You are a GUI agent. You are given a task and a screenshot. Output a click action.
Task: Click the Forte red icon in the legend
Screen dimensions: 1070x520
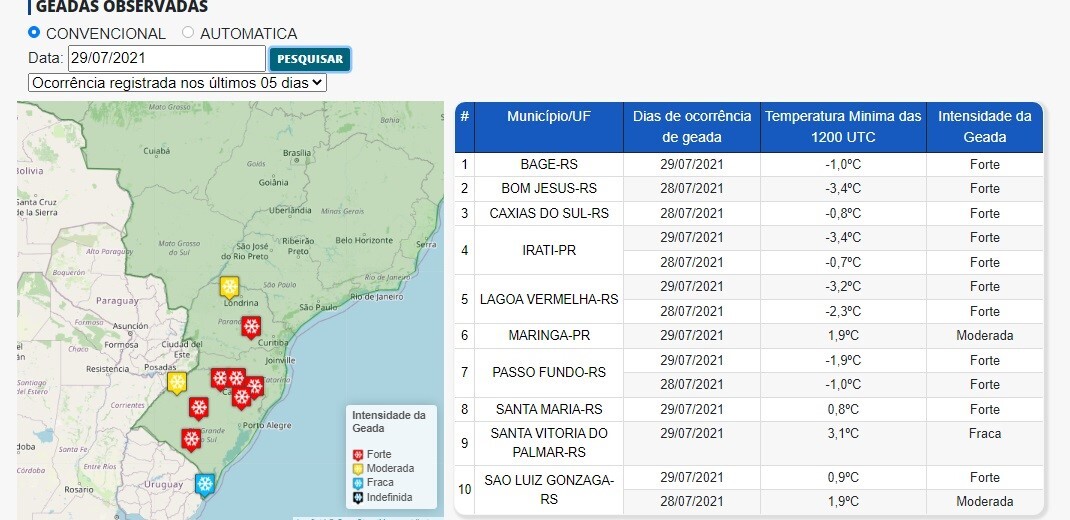[x=359, y=454]
